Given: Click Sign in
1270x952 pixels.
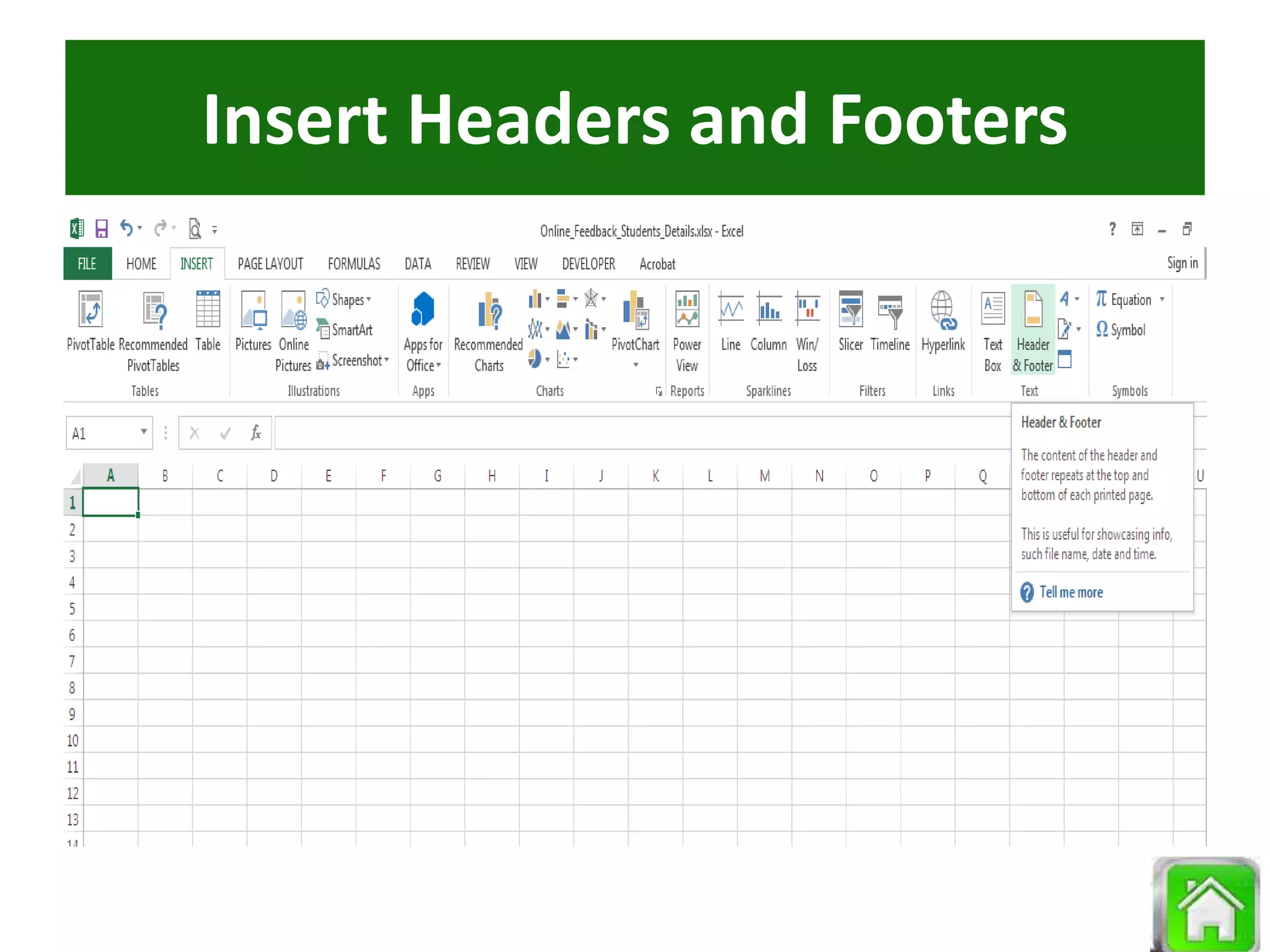Looking at the screenshot, I should (1182, 263).
